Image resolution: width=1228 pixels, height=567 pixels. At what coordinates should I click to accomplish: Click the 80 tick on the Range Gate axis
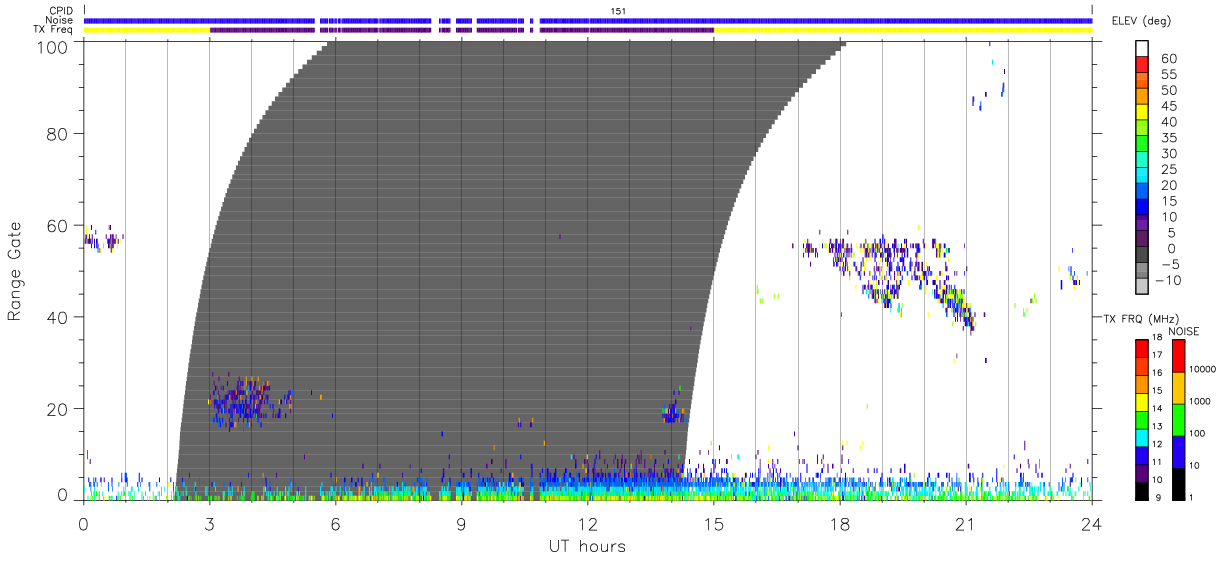tap(59, 133)
